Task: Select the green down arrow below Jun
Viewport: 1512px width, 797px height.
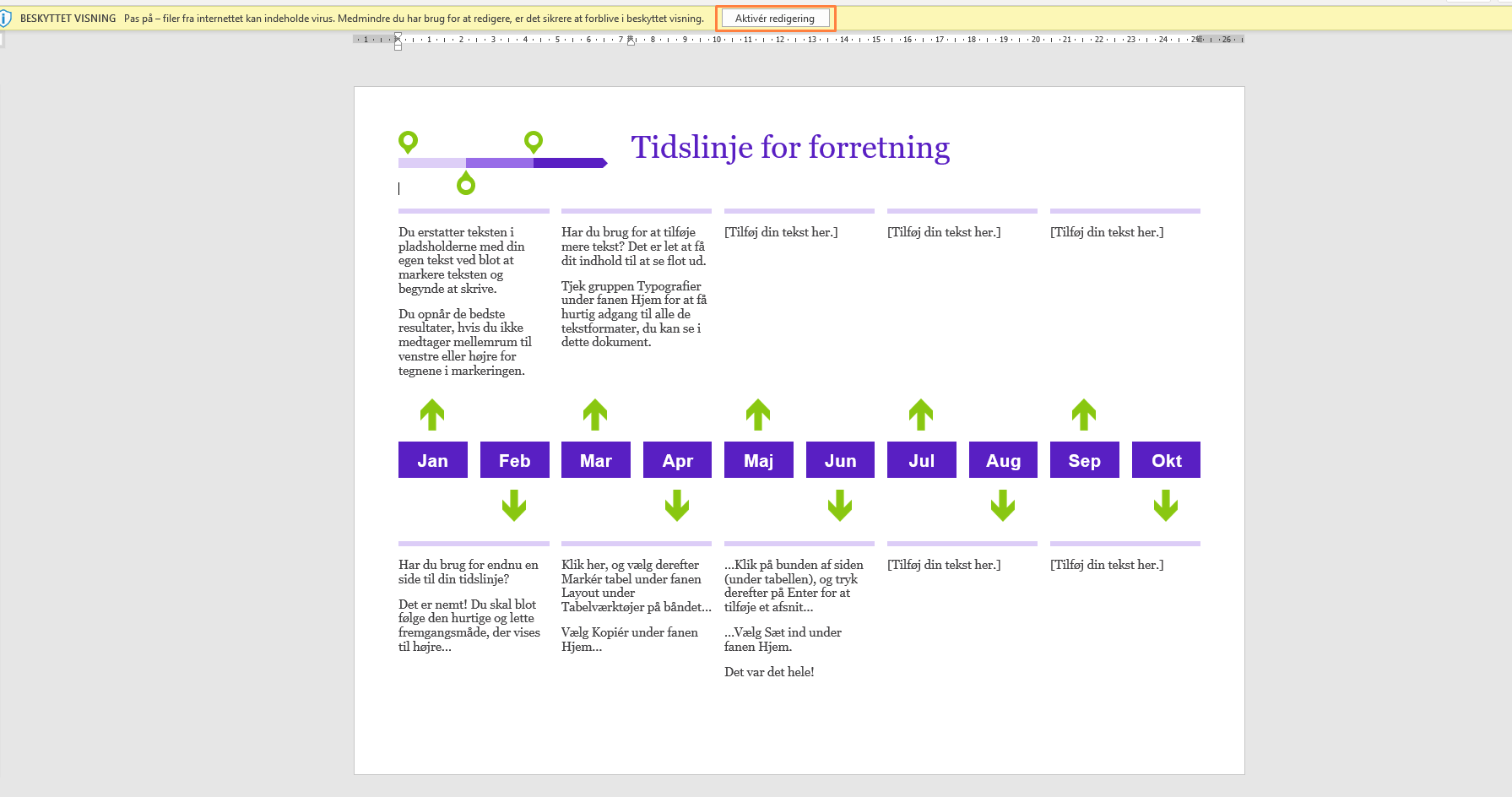Action: [x=840, y=506]
